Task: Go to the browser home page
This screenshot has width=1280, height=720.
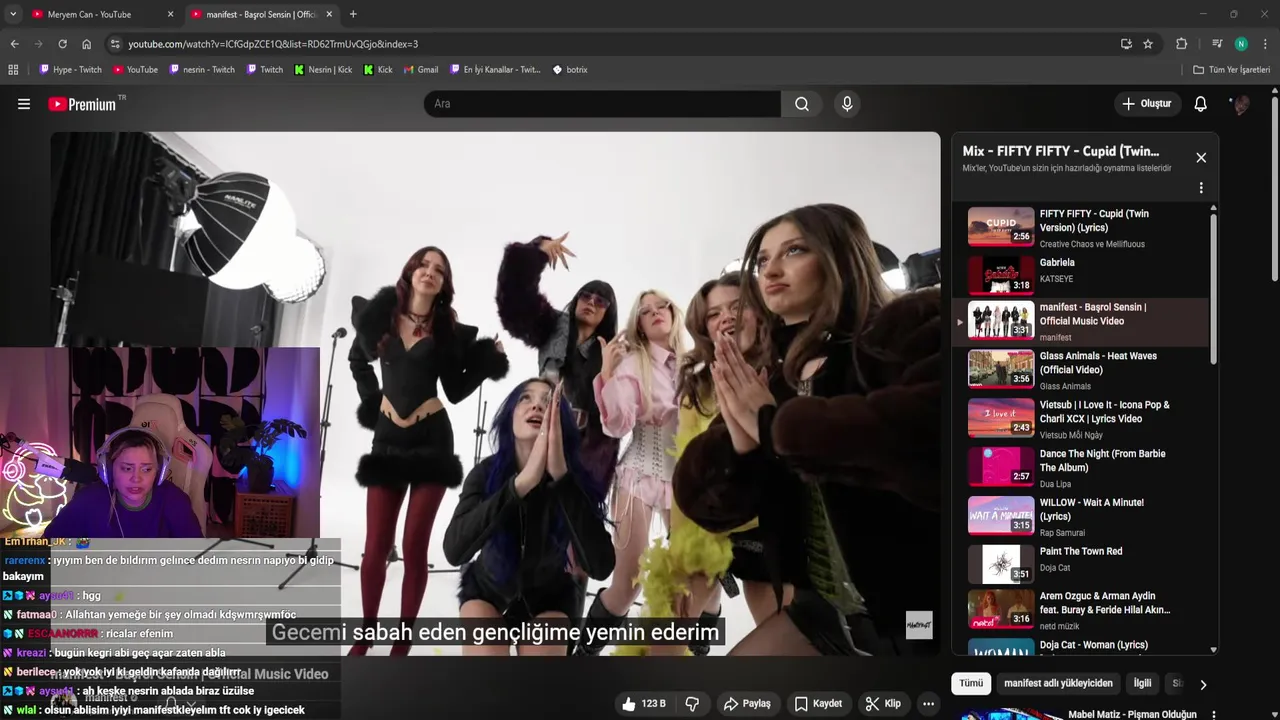Action: tap(86, 44)
